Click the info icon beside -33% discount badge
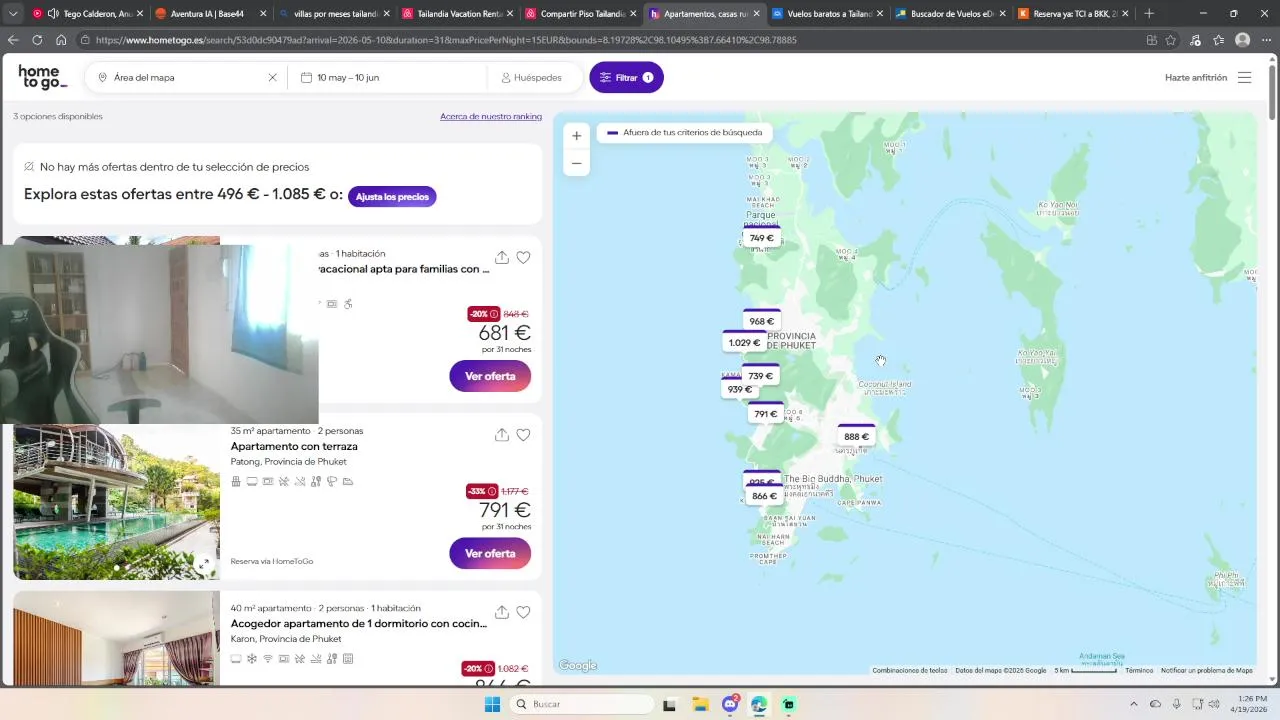The image size is (1280, 720). pyautogui.click(x=493, y=491)
